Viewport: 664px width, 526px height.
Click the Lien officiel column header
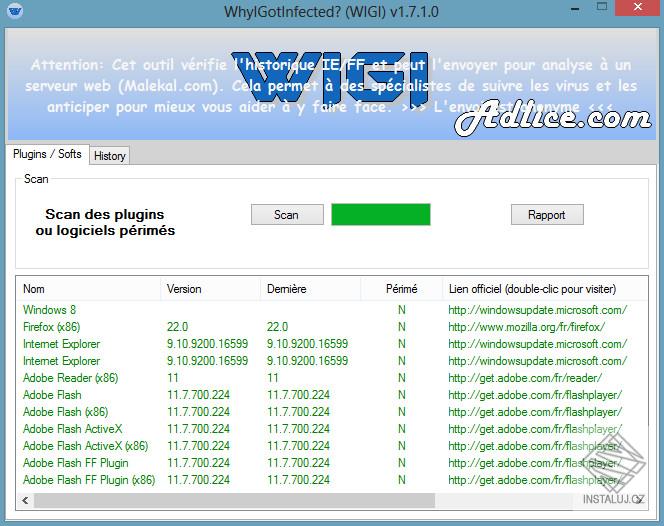(x=545, y=289)
